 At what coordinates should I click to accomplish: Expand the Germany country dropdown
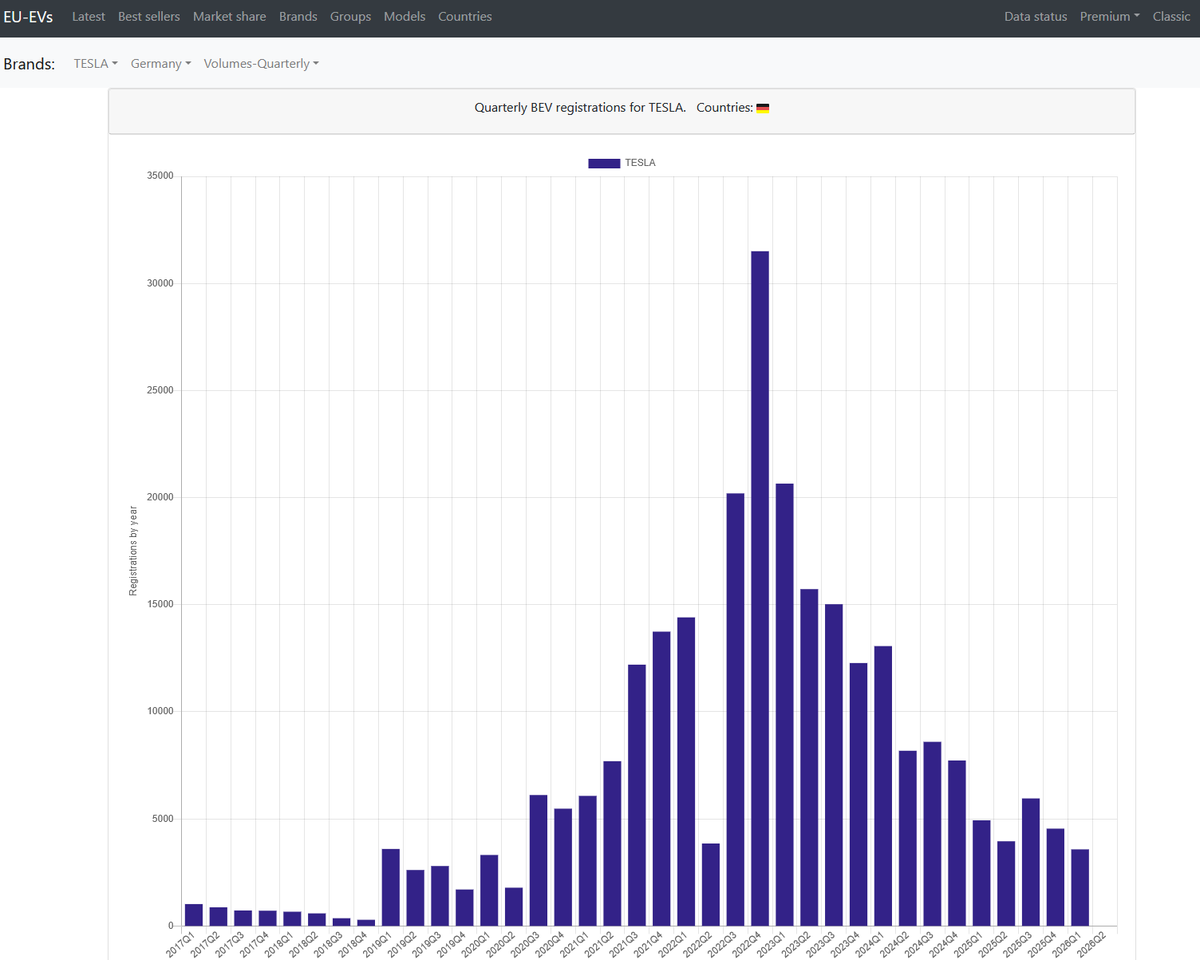pyautogui.click(x=161, y=64)
